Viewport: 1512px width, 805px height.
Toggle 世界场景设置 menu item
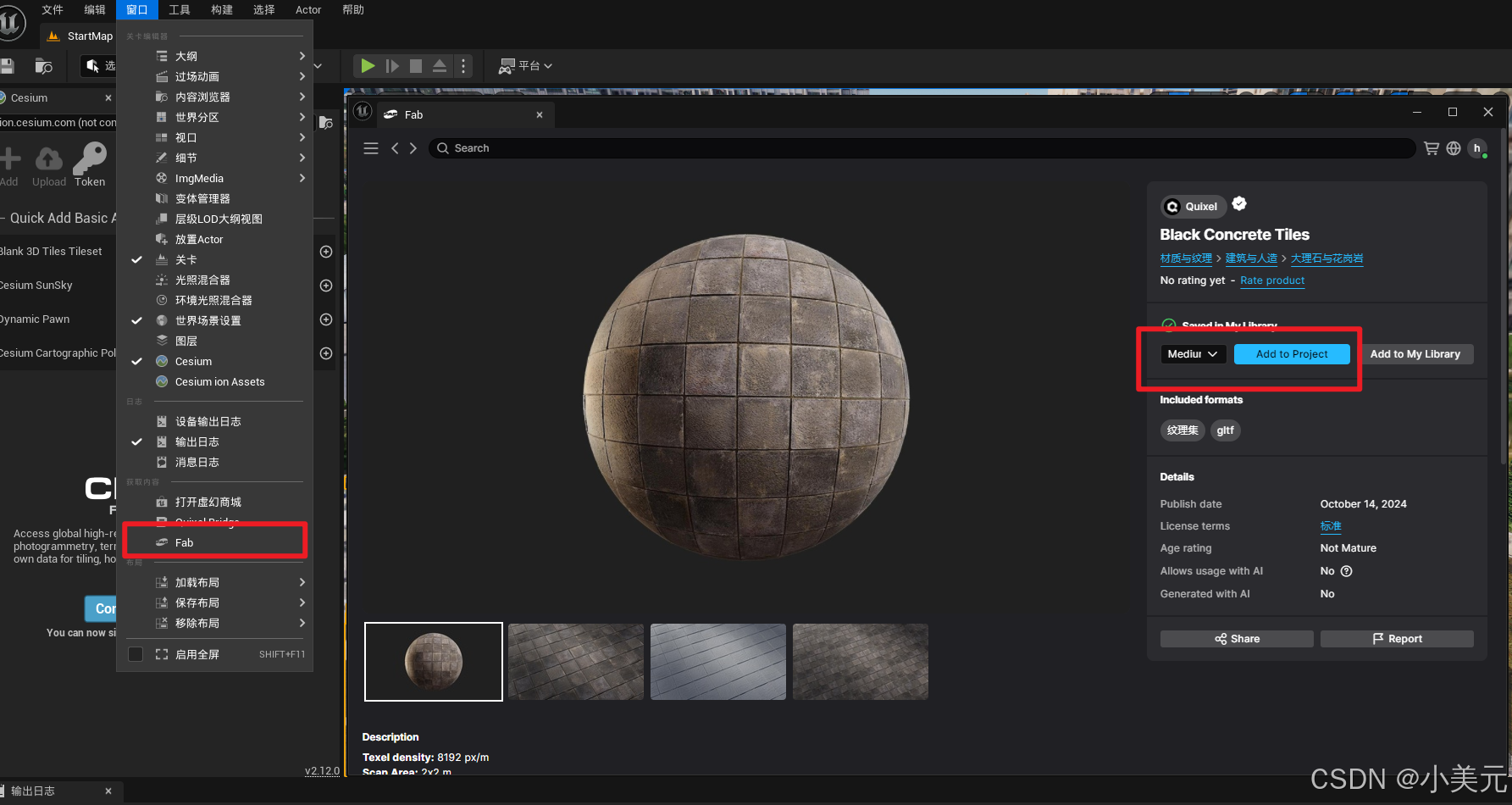(215, 320)
